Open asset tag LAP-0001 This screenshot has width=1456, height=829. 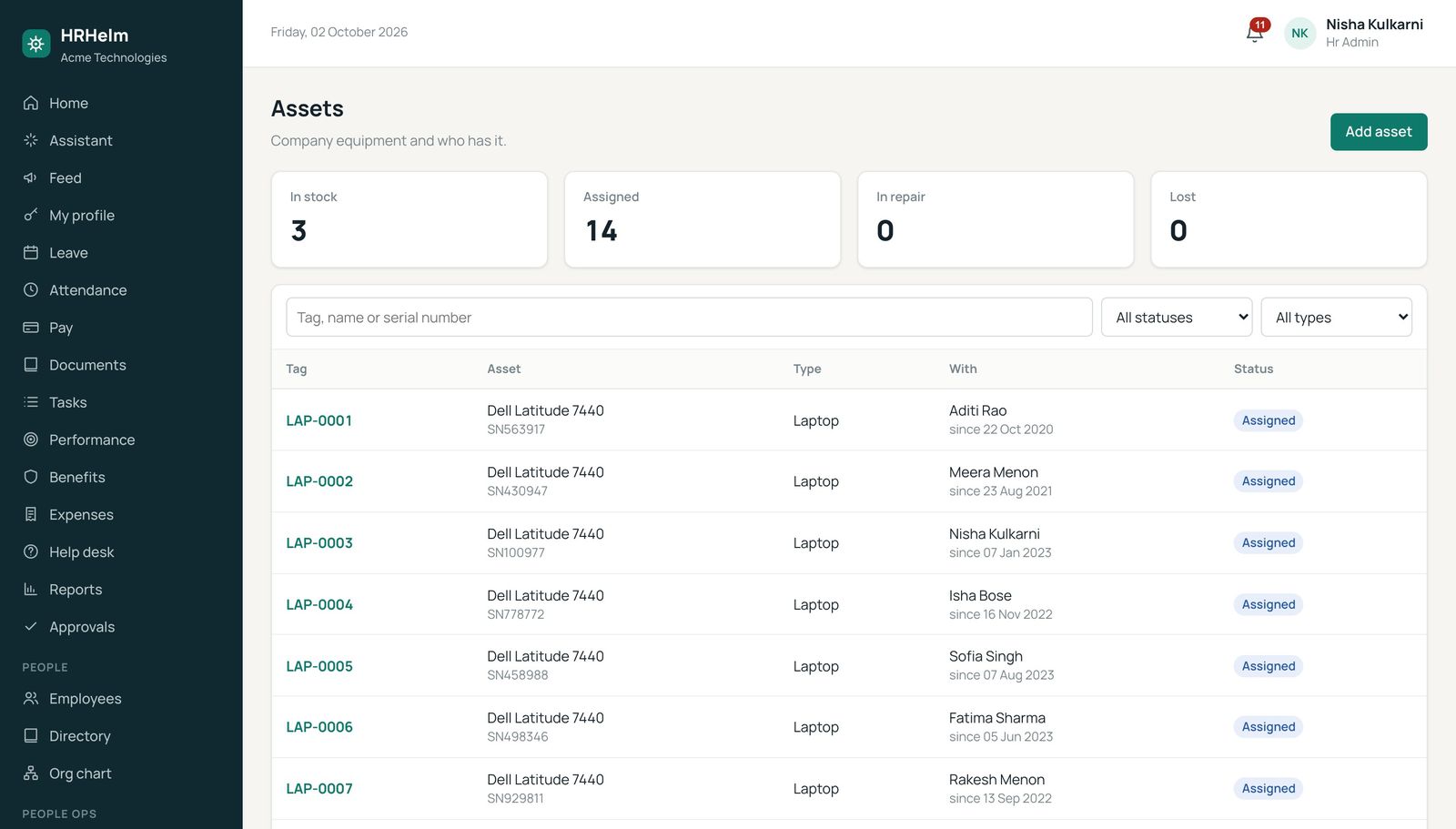pyautogui.click(x=318, y=420)
